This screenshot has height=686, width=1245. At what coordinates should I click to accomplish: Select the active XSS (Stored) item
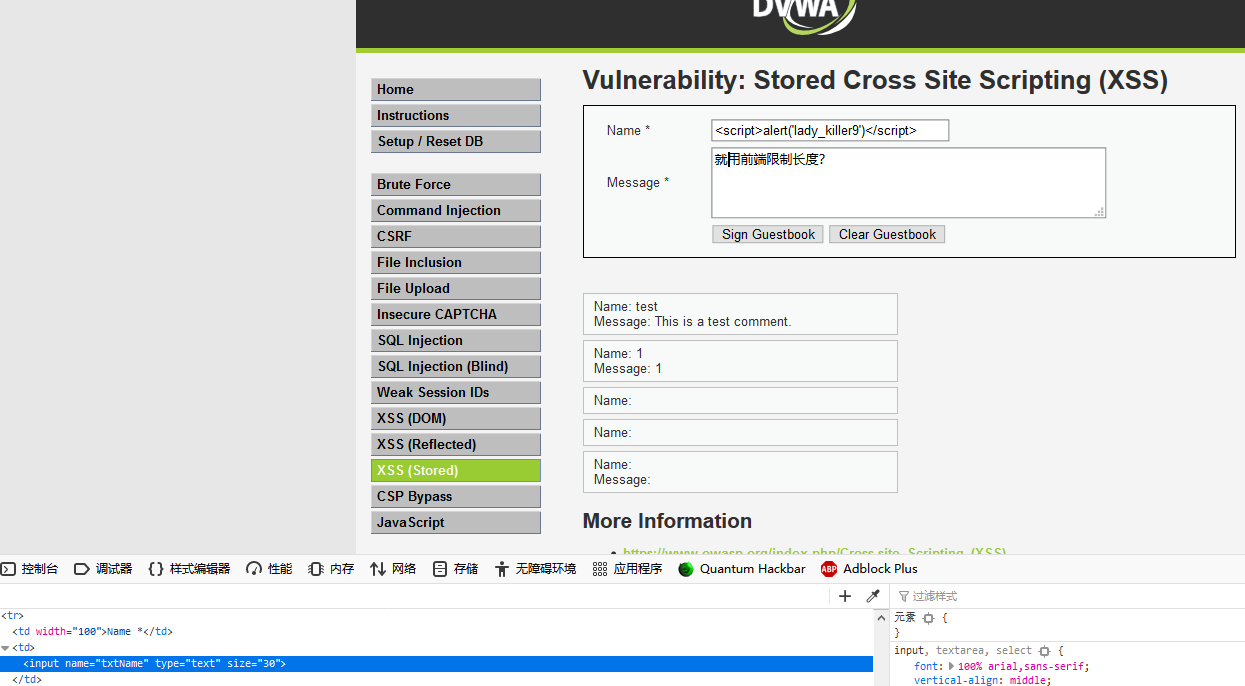click(x=455, y=470)
